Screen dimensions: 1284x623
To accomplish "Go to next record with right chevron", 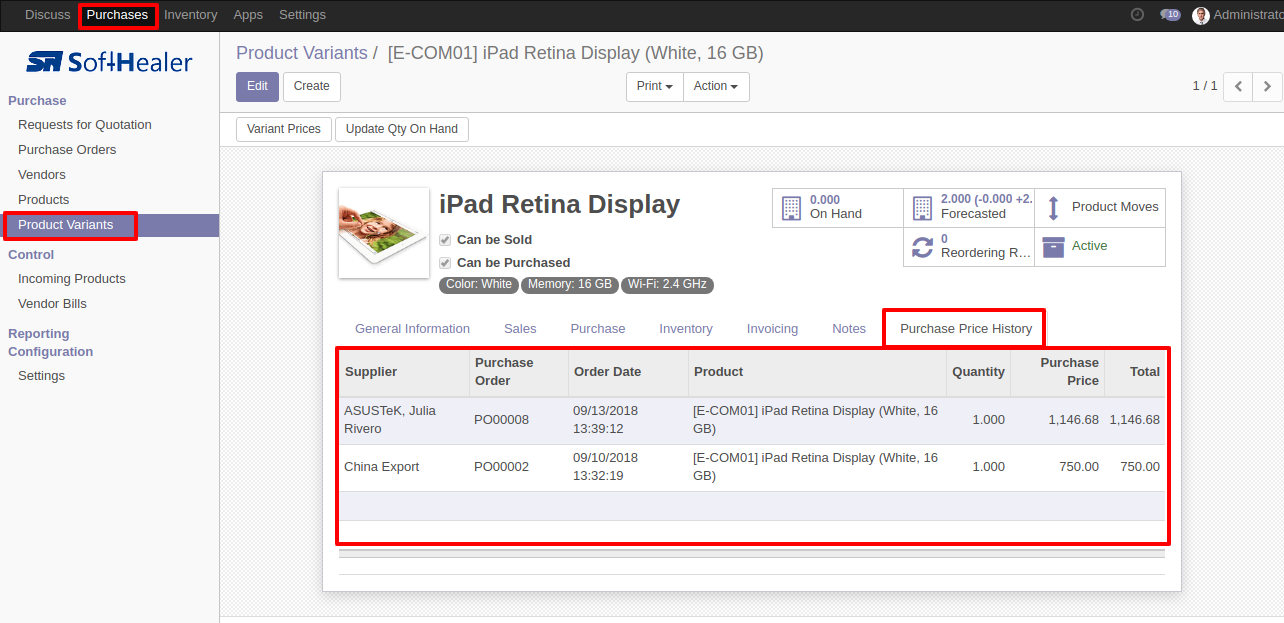I will (x=1267, y=87).
